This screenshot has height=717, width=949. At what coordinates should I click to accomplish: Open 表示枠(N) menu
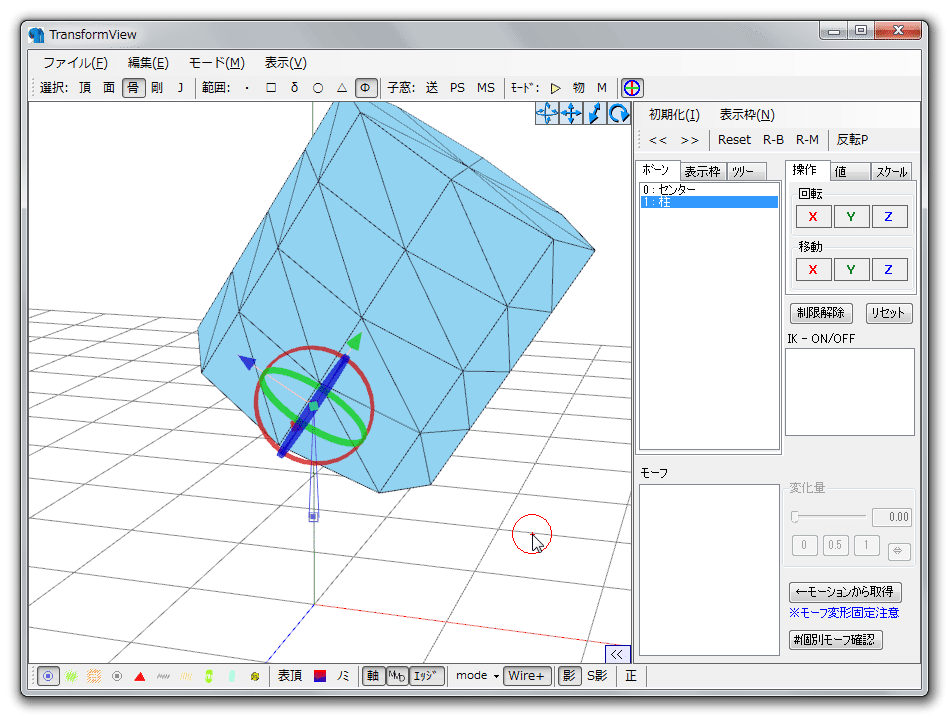(x=747, y=115)
